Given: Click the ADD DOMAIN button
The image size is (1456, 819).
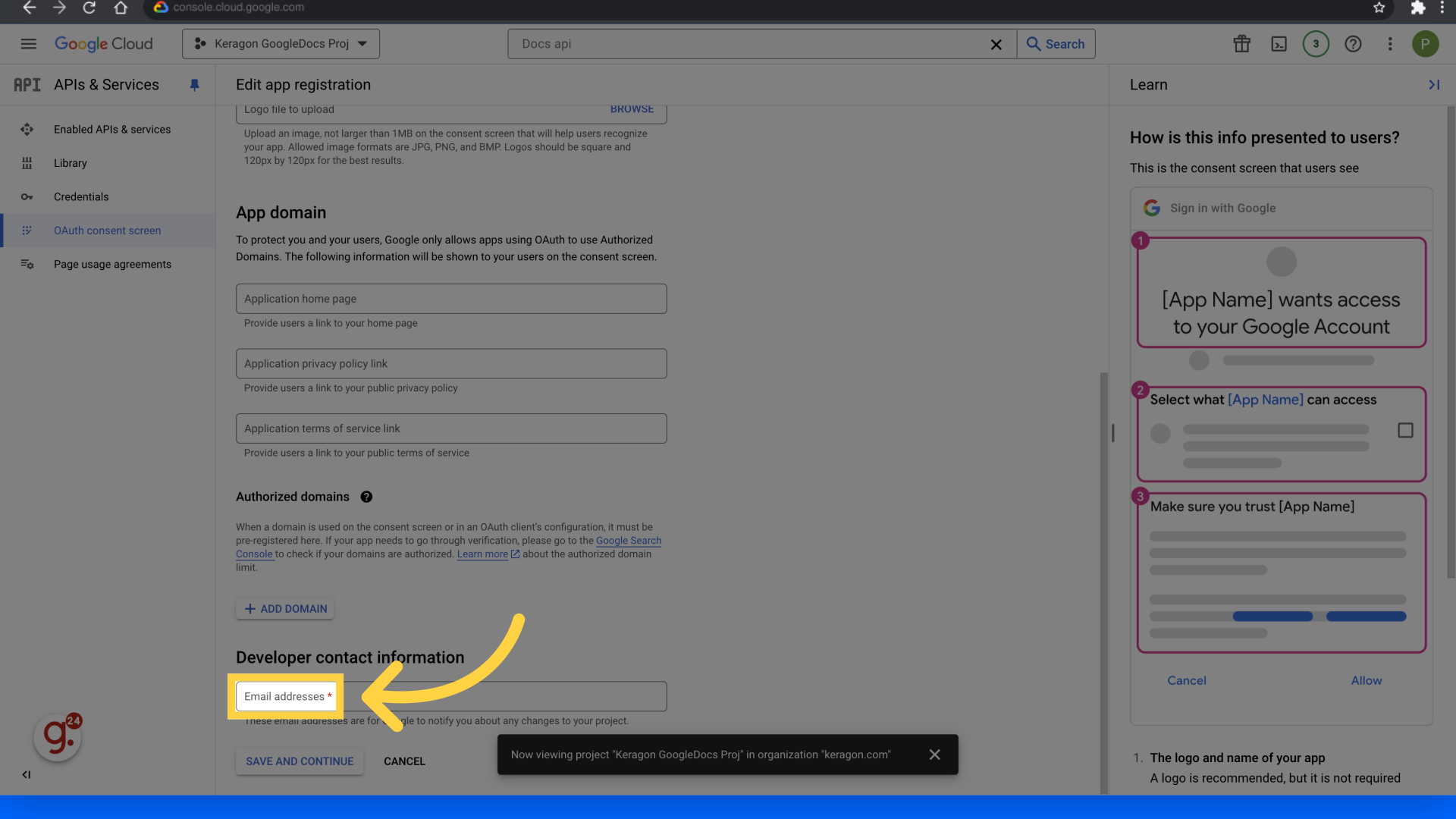Looking at the screenshot, I should click(285, 609).
